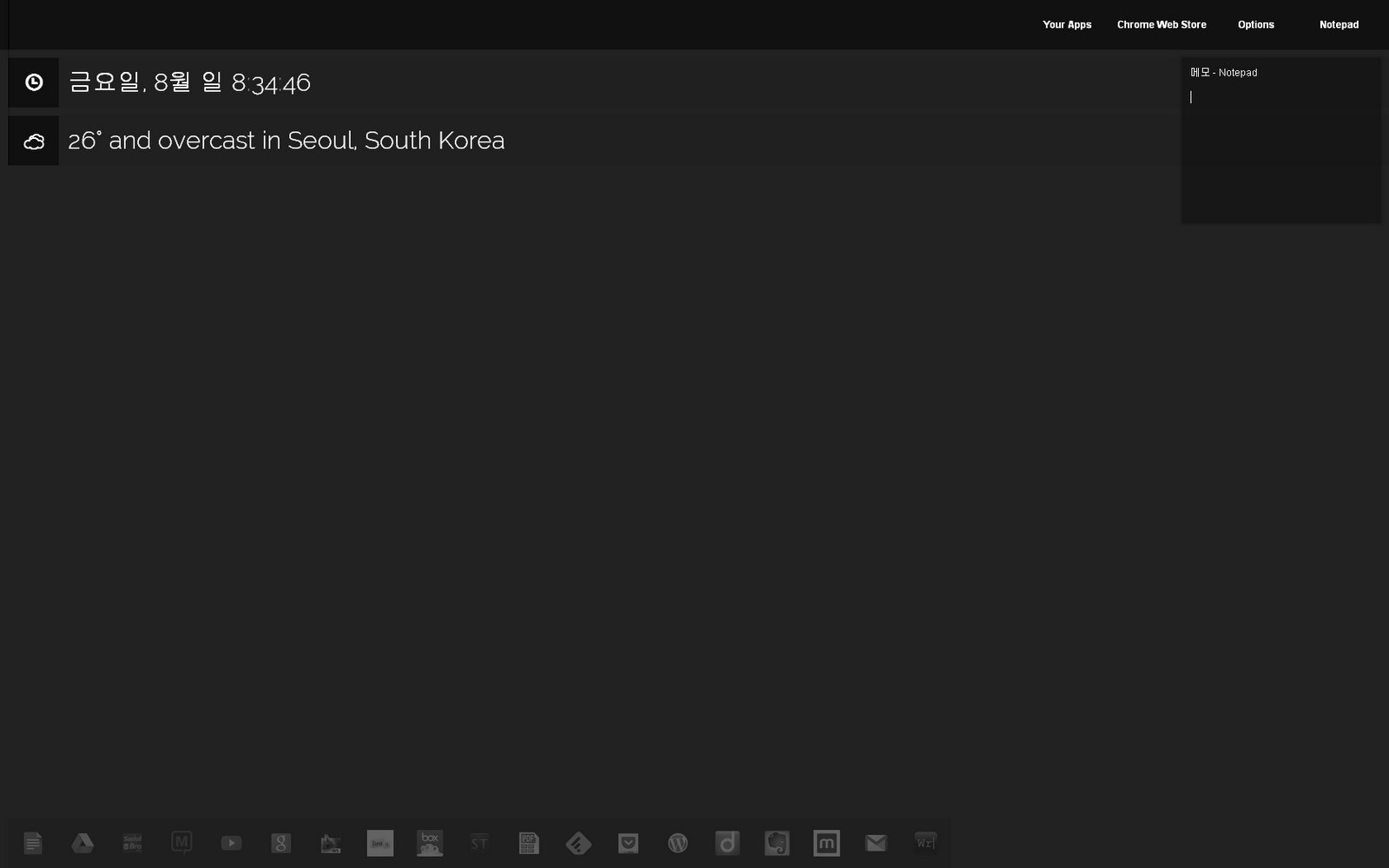Viewport: 1389px width, 868px height.
Task: Open the Your Apps menu
Action: click(x=1067, y=25)
